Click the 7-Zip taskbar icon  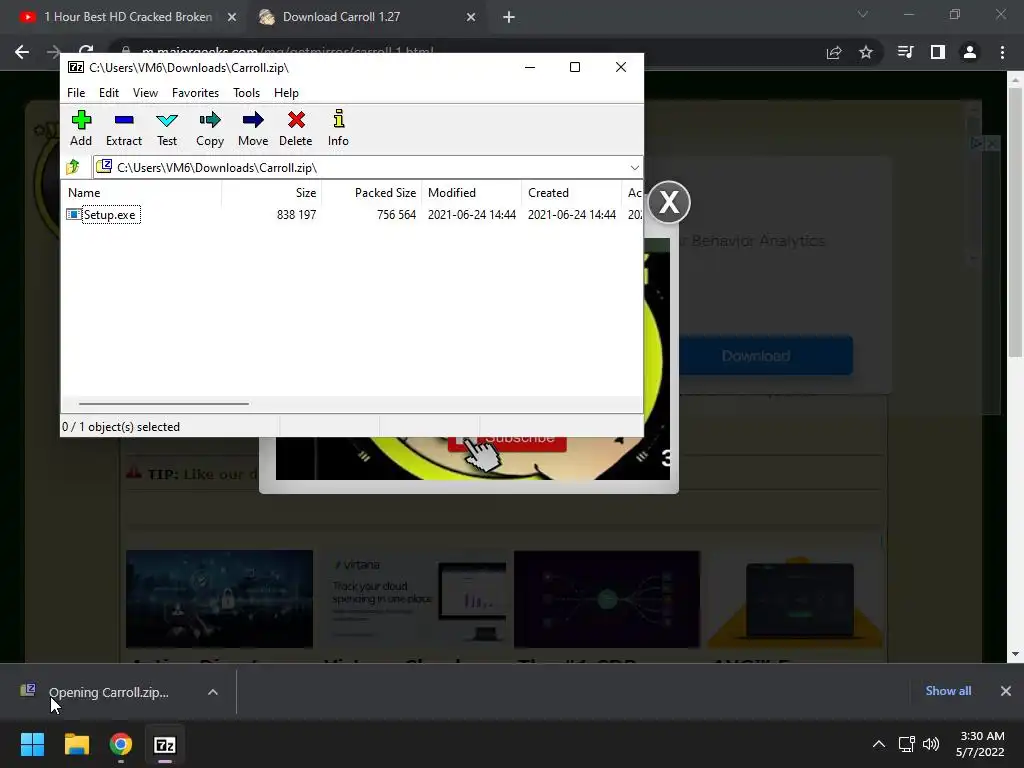tap(165, 744)
